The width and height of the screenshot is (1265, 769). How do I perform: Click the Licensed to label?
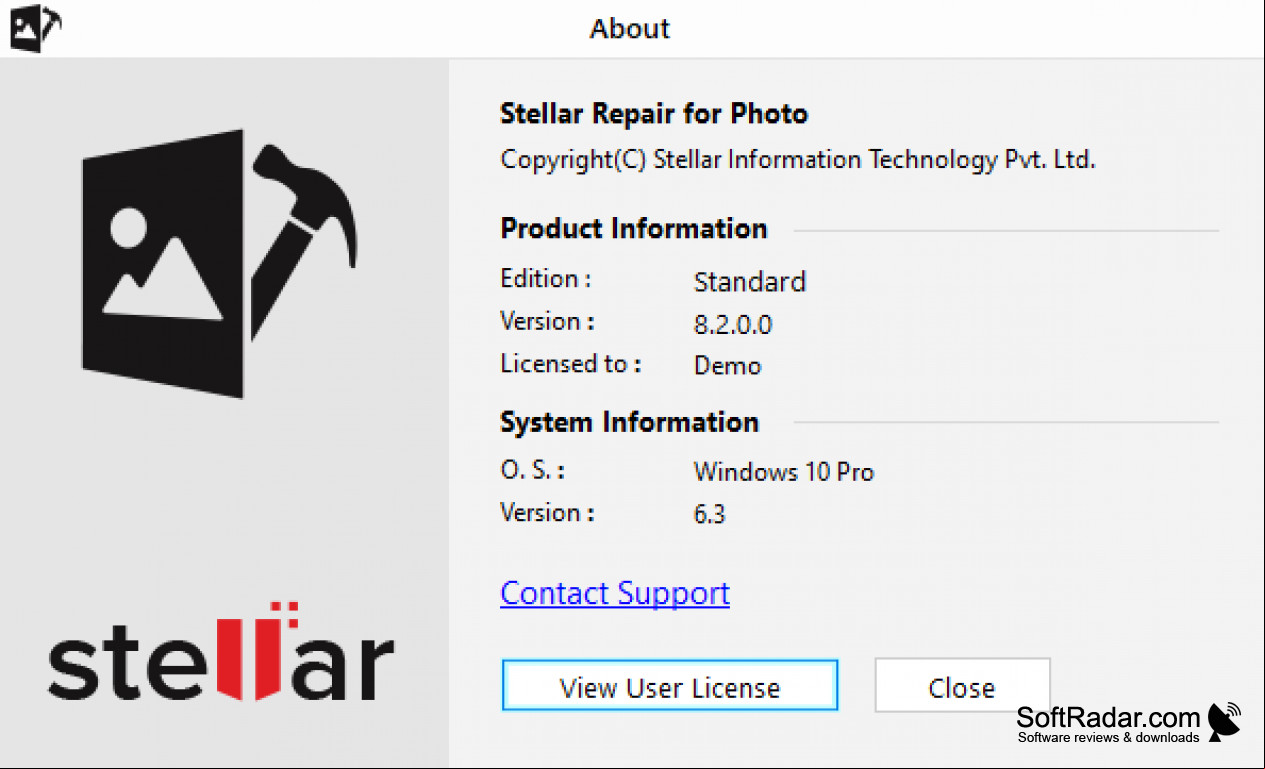point(571,364)
